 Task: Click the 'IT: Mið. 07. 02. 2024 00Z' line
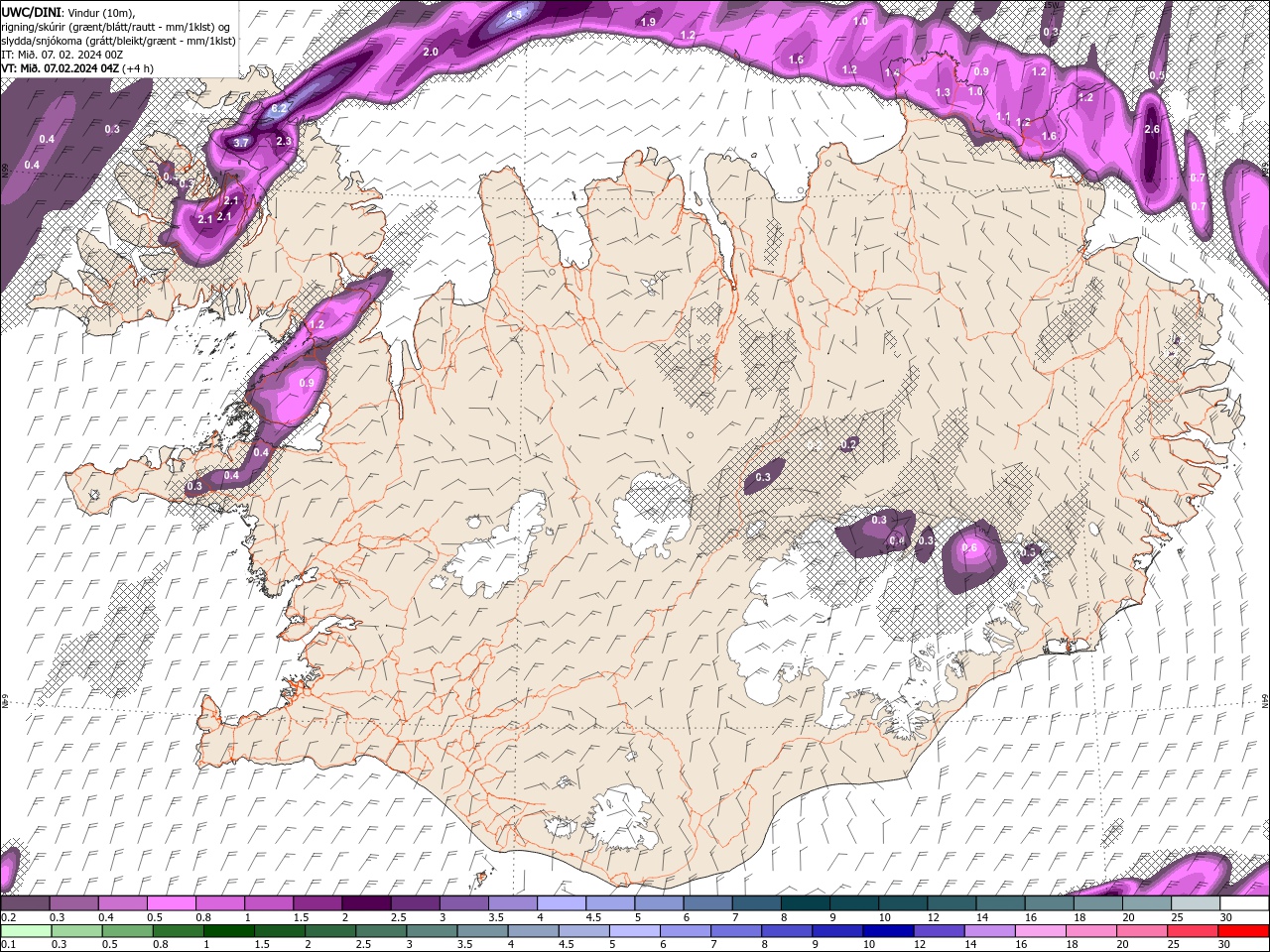pos(63,54)
